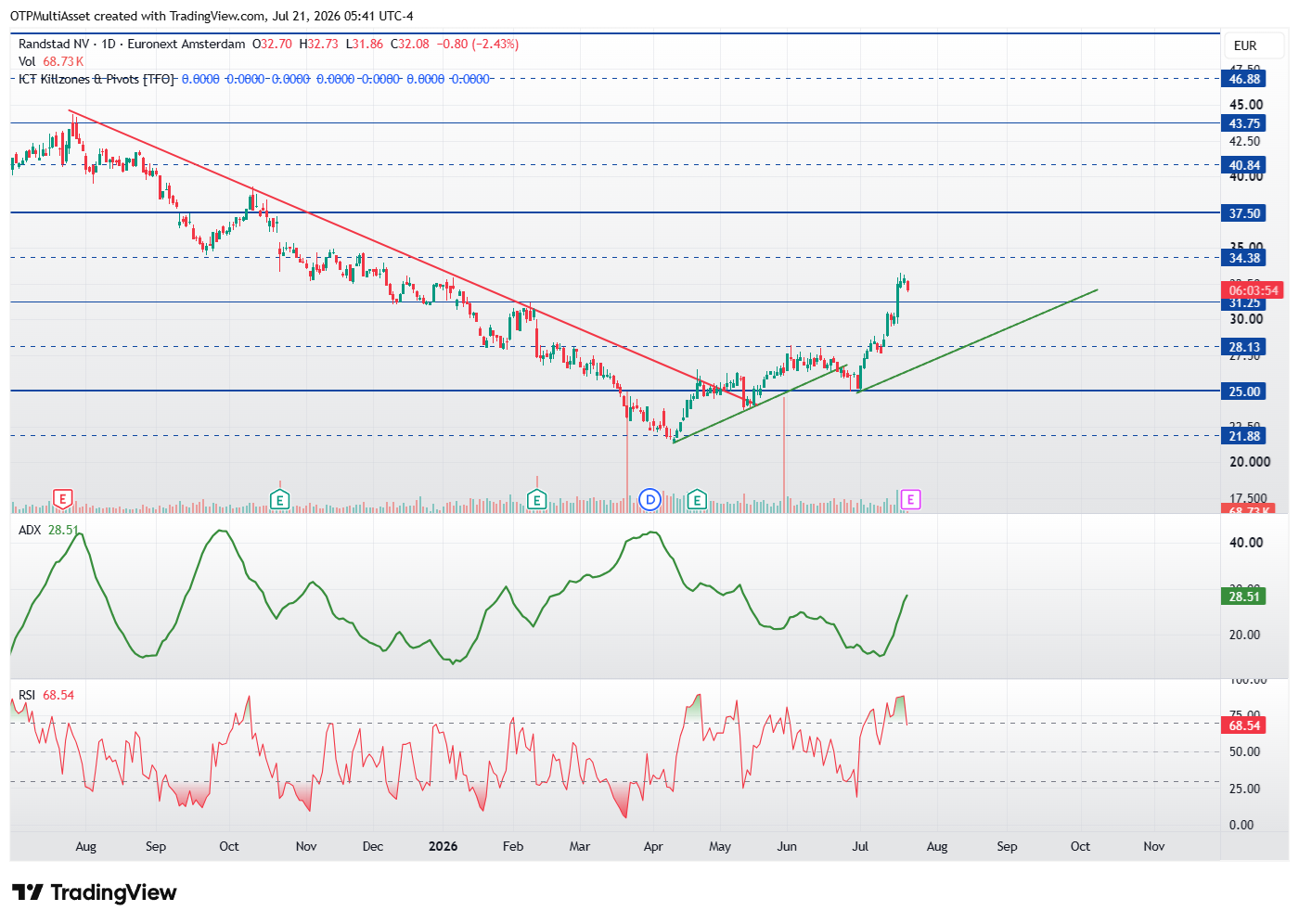Click the TradingView logo at the bottom left
Screen dimensions: 1299x924
click(94, 892)
